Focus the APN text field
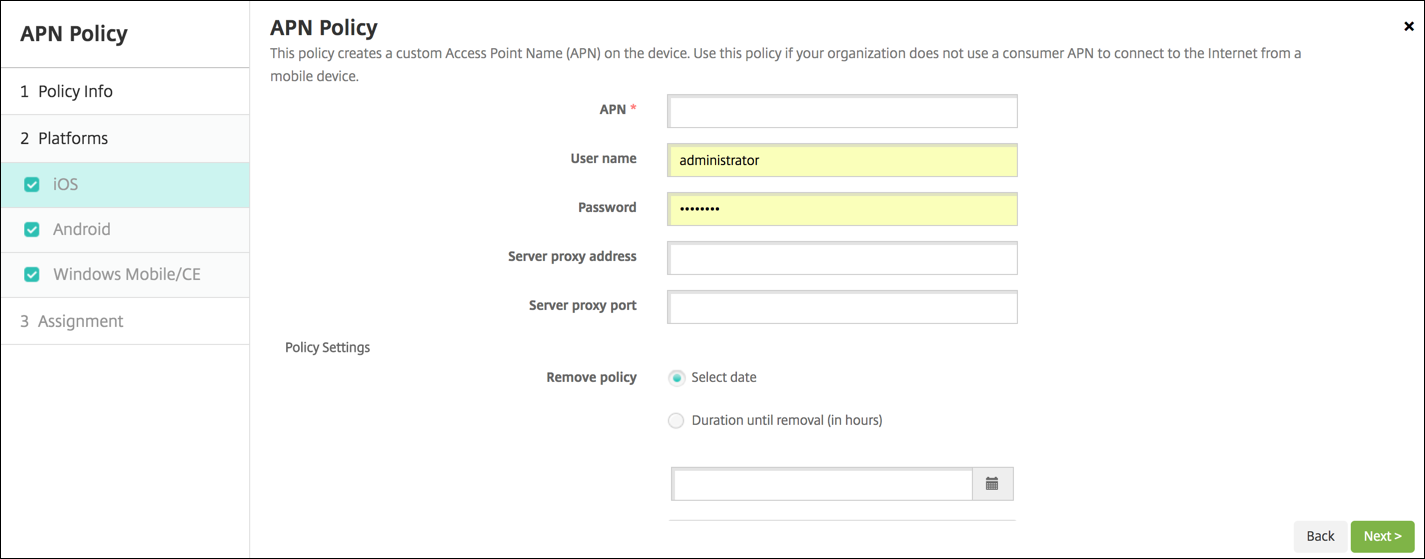Screen dimensions: 1425x559 (x=842, y=112)
